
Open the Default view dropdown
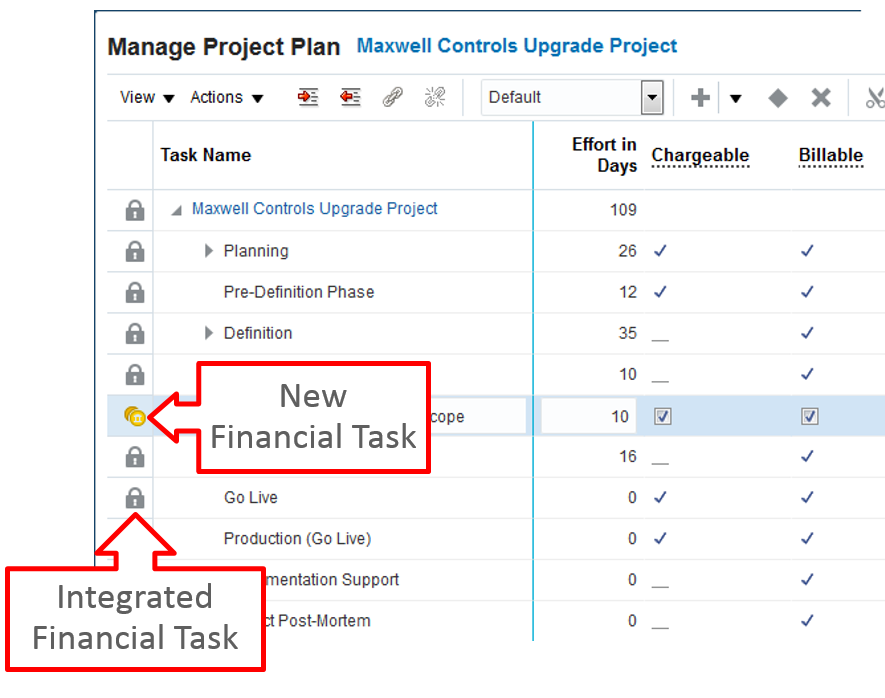tap(652, 98)
